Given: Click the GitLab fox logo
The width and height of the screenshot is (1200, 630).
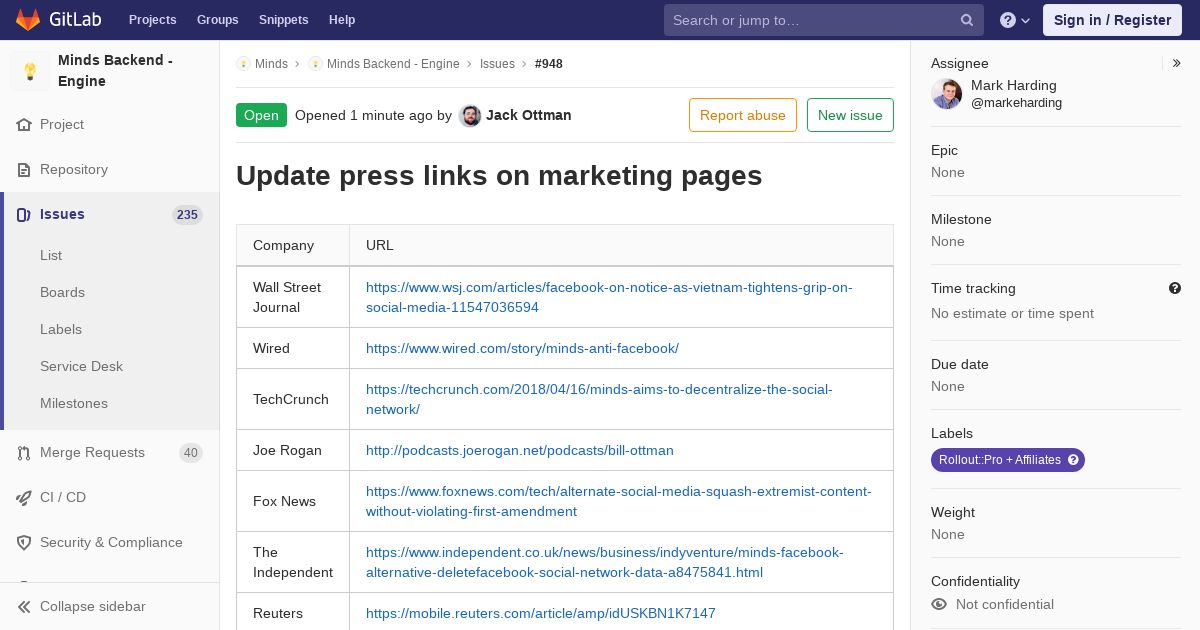Looking at the screenshot, I should pyautogui.click(x=28, y=20).
